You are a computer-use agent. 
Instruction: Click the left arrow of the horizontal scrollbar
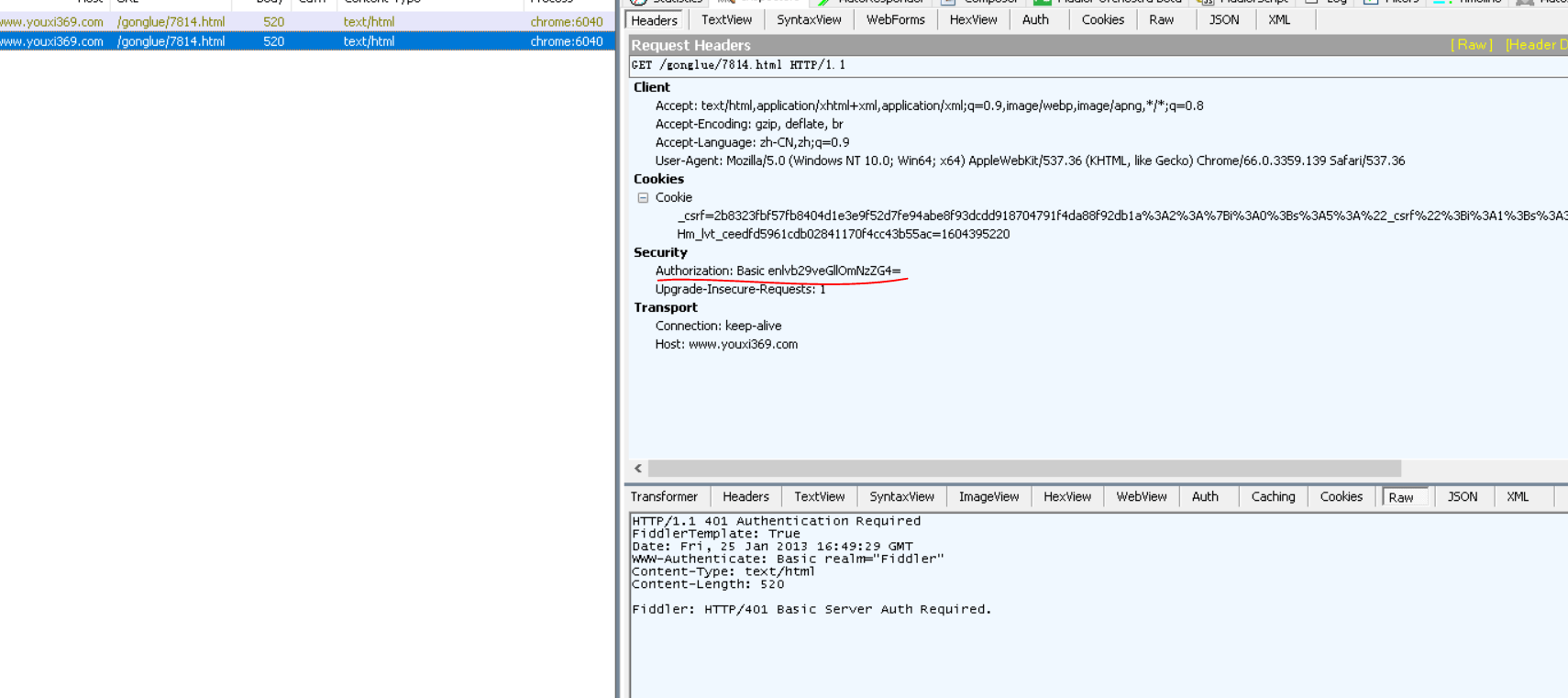pos(638,469)
